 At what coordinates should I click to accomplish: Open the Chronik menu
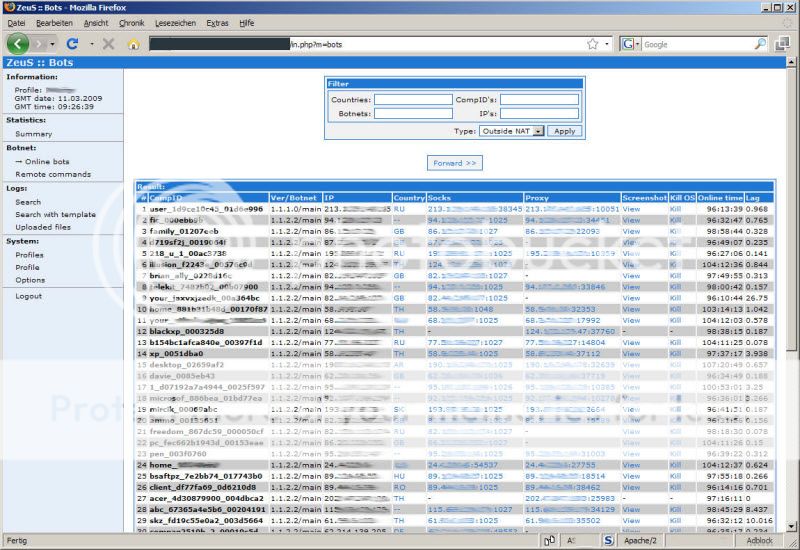point(131,22)
